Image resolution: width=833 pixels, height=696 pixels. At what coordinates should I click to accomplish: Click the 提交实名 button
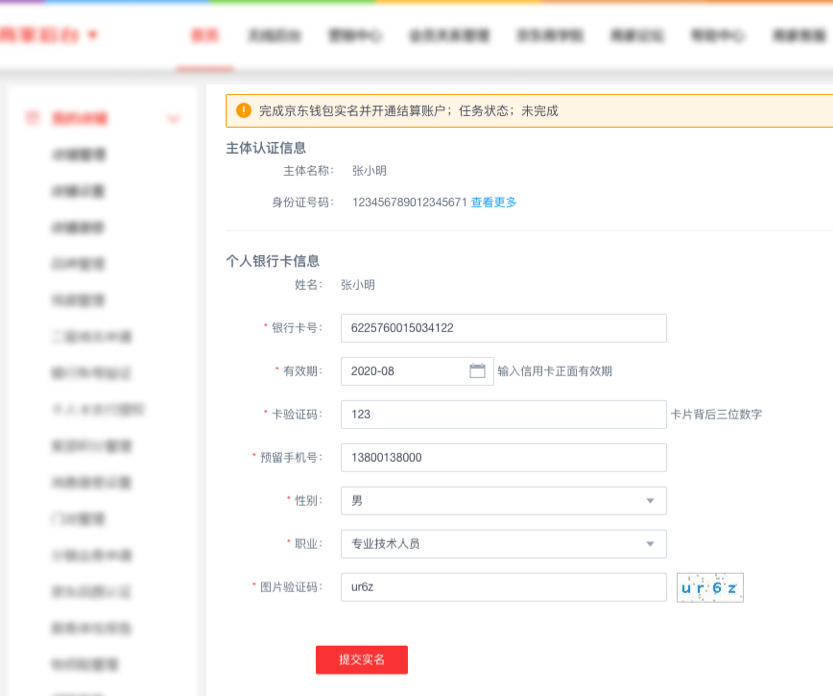(362, 660)
